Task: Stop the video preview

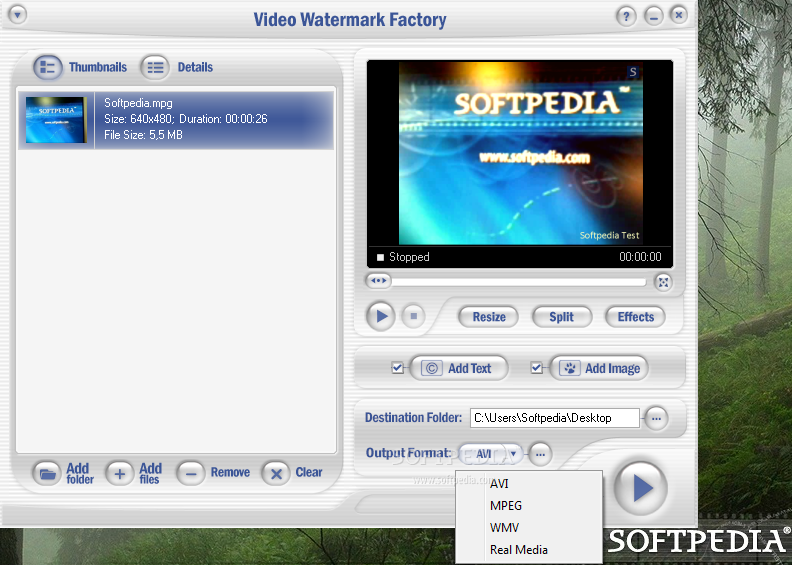Action: coord(414,317)
